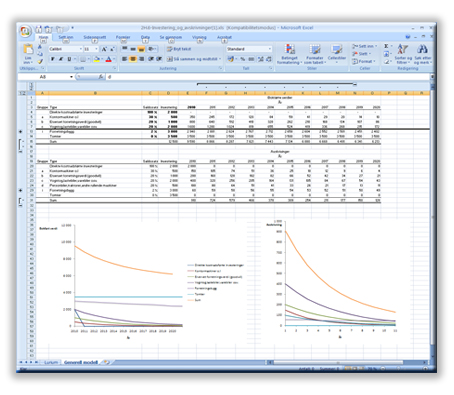454x395 pixels.
Task: Click the percent style icon
Action: click(x=242, y=59)
